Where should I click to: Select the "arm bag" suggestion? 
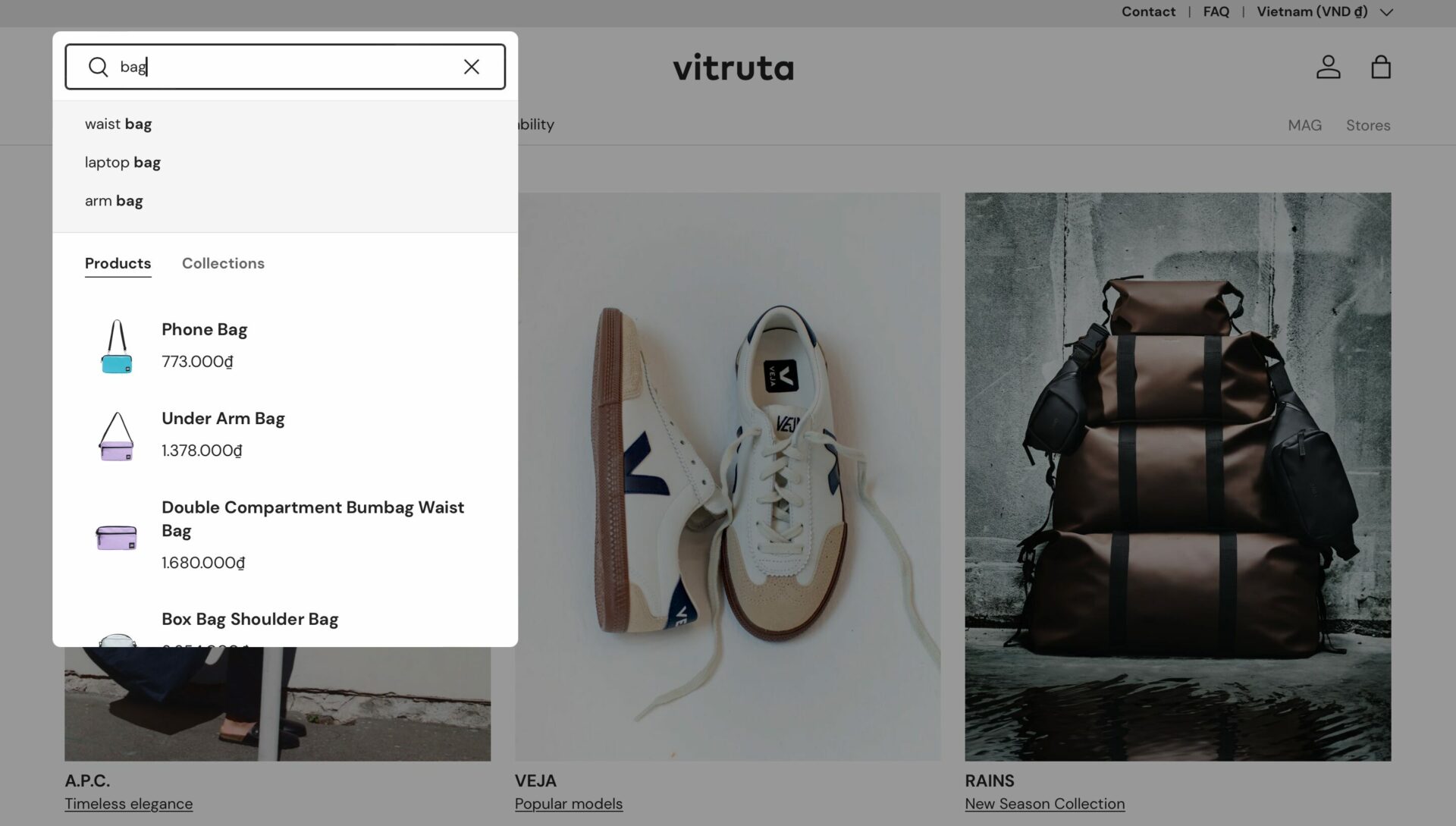[114, 201]
